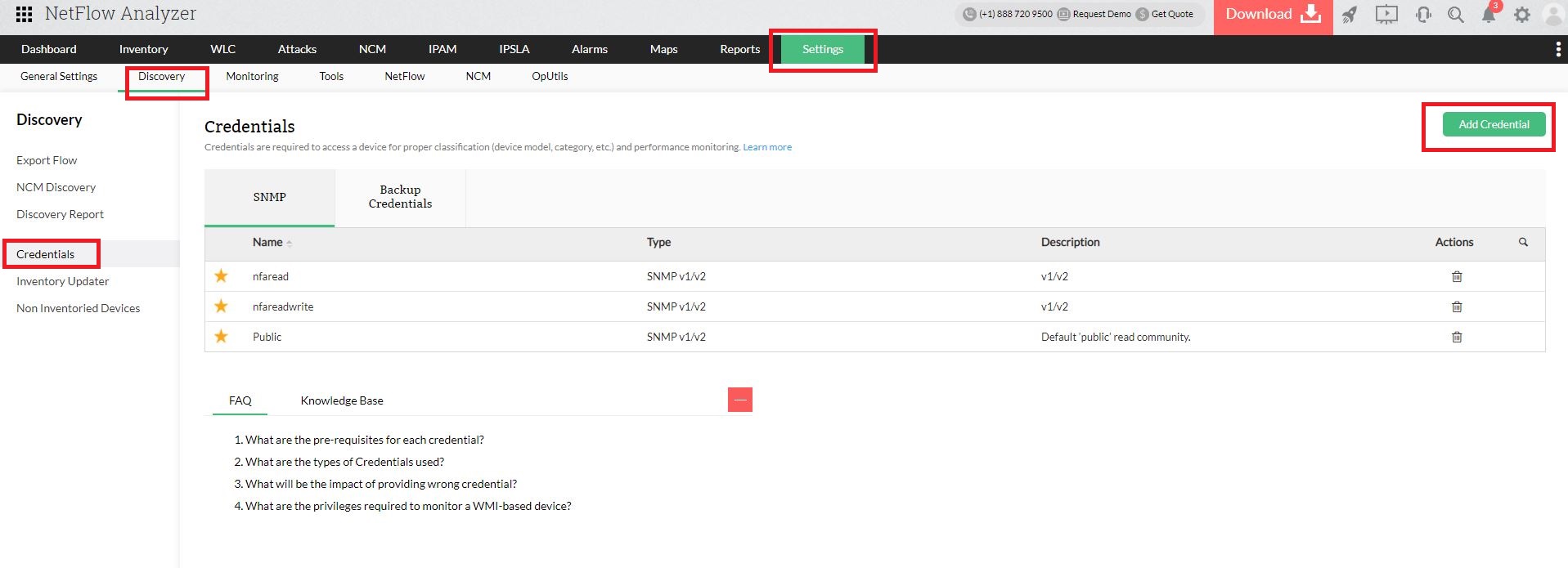Open the nfaread credential name
The width and height of the screenshot is (1568, 568).
271,276
